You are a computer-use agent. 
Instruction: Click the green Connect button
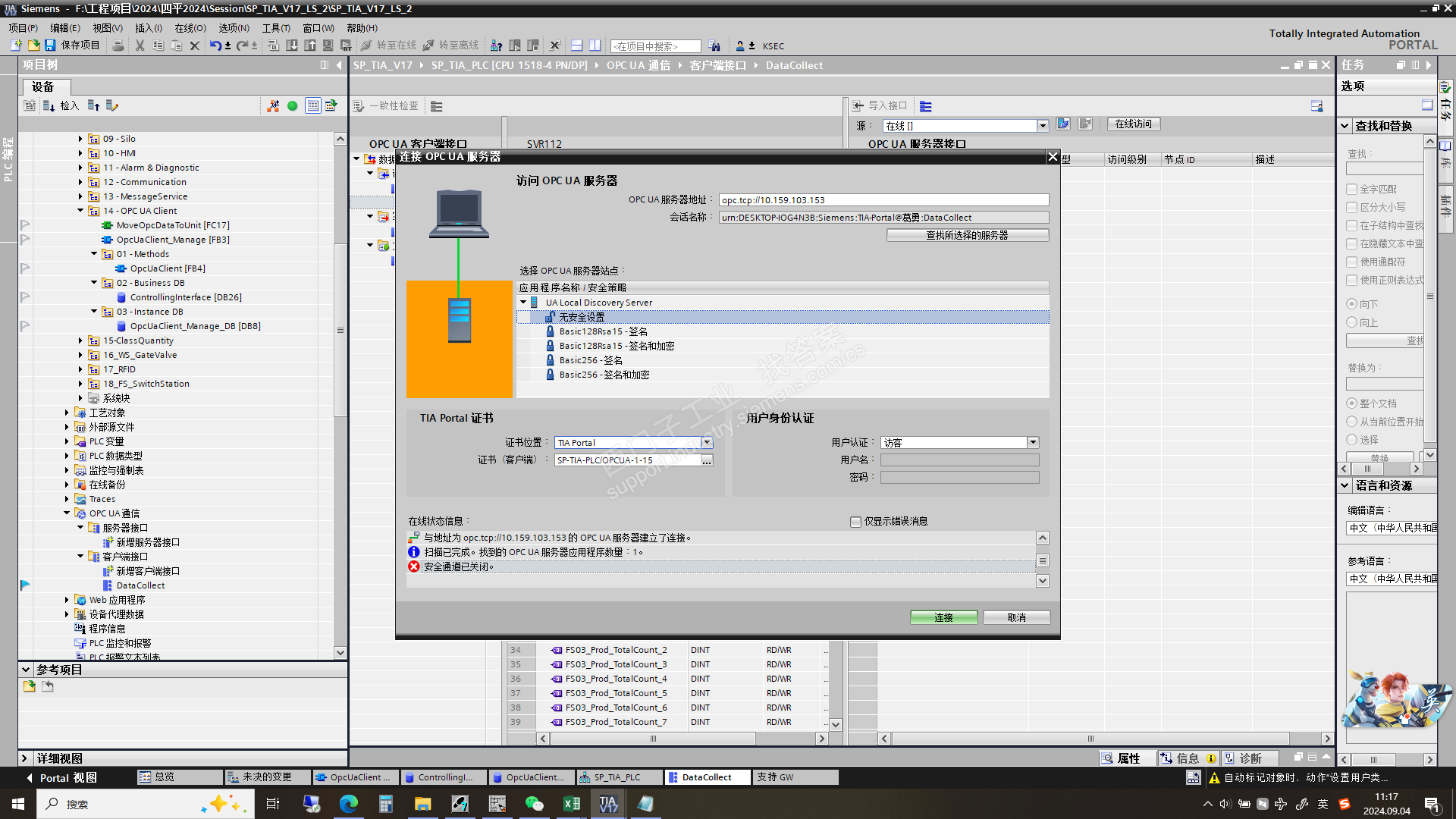[x=943, y=617]
